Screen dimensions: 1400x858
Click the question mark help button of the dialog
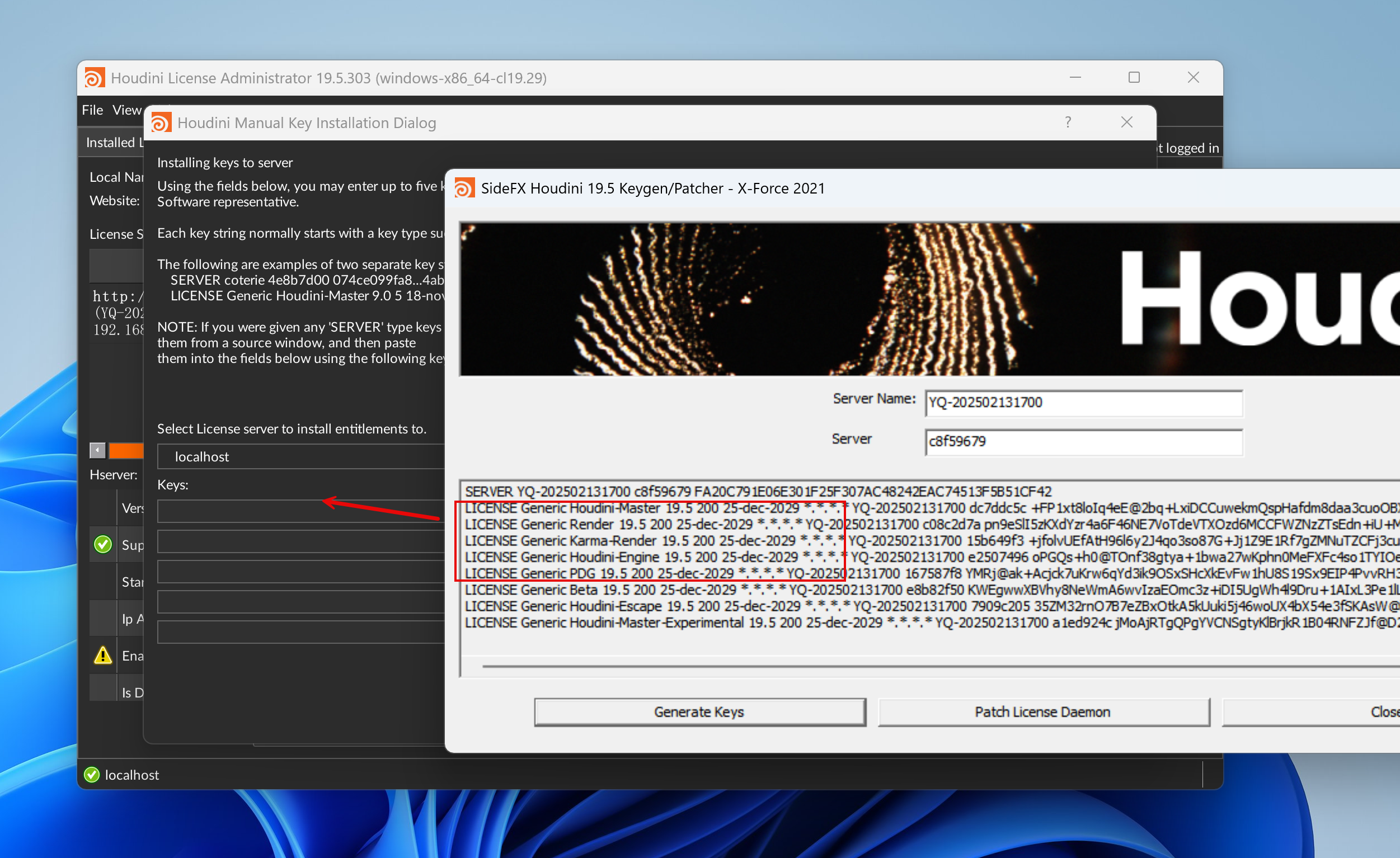point(1068,122)
